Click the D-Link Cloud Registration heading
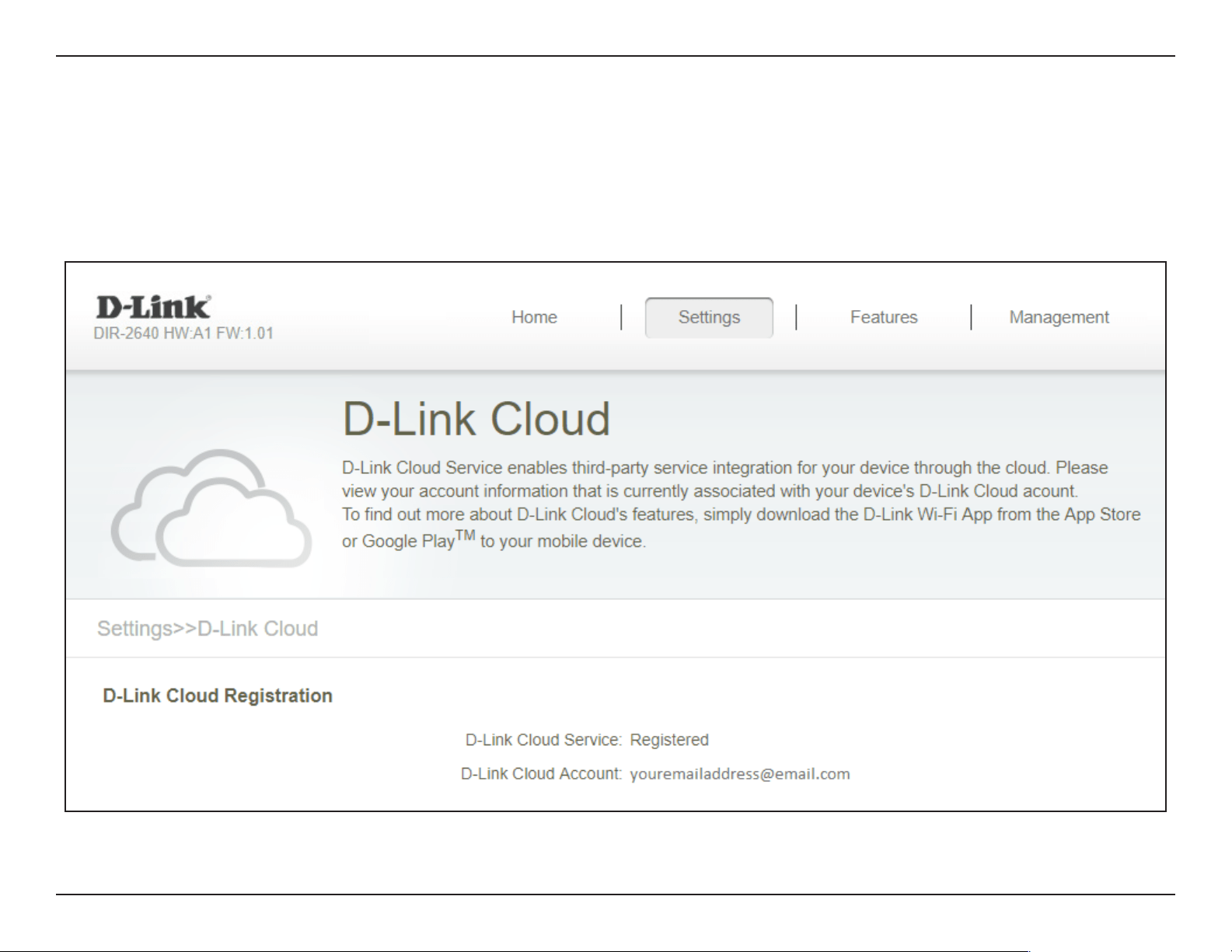Image resolution: width=1232 pixels, height=952 pixels. click(x=218, y=696)
